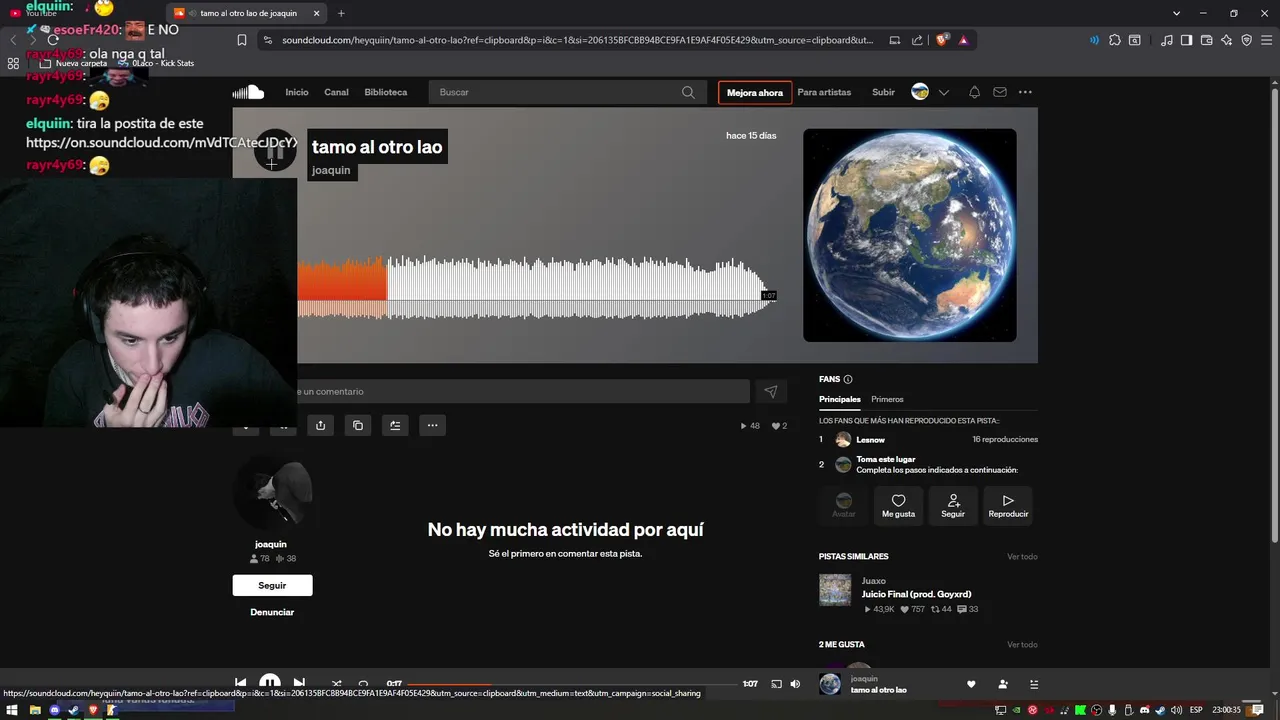Click the Denunciar report link
The image size is (1280, 720).
pyautogui.click(x=272, y=612)
